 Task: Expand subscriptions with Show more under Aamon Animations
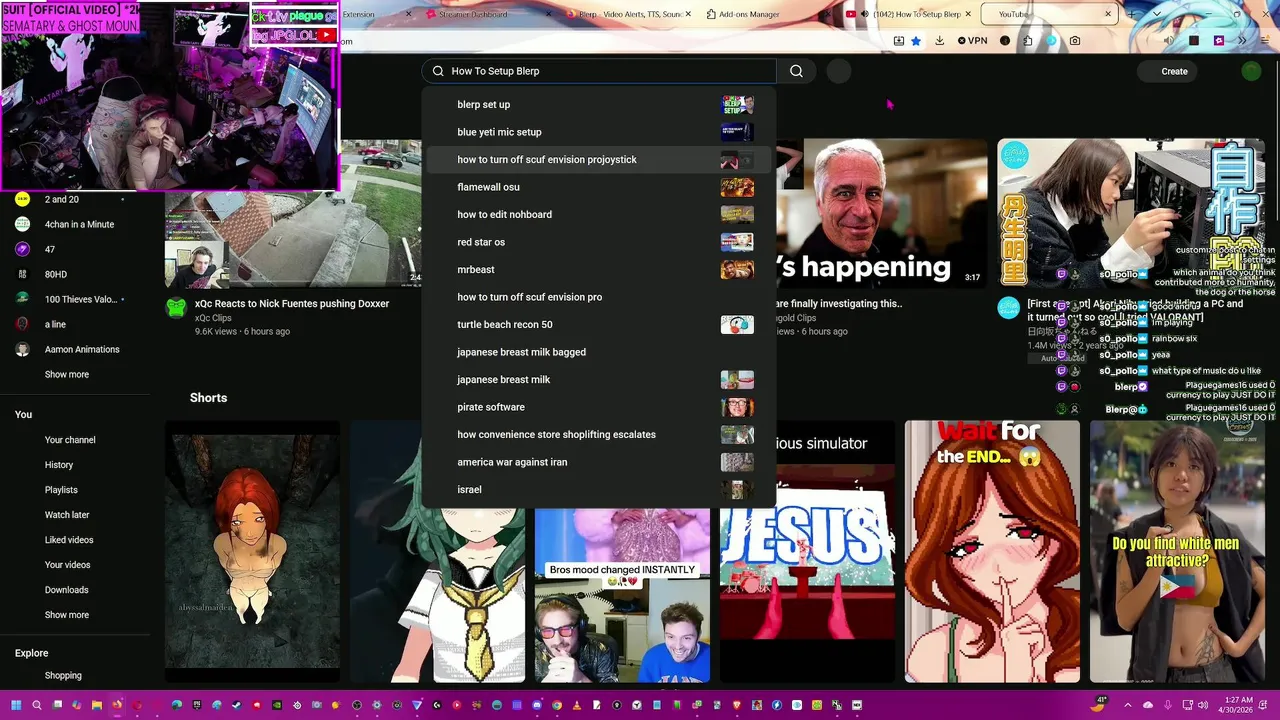click(67, 374)
